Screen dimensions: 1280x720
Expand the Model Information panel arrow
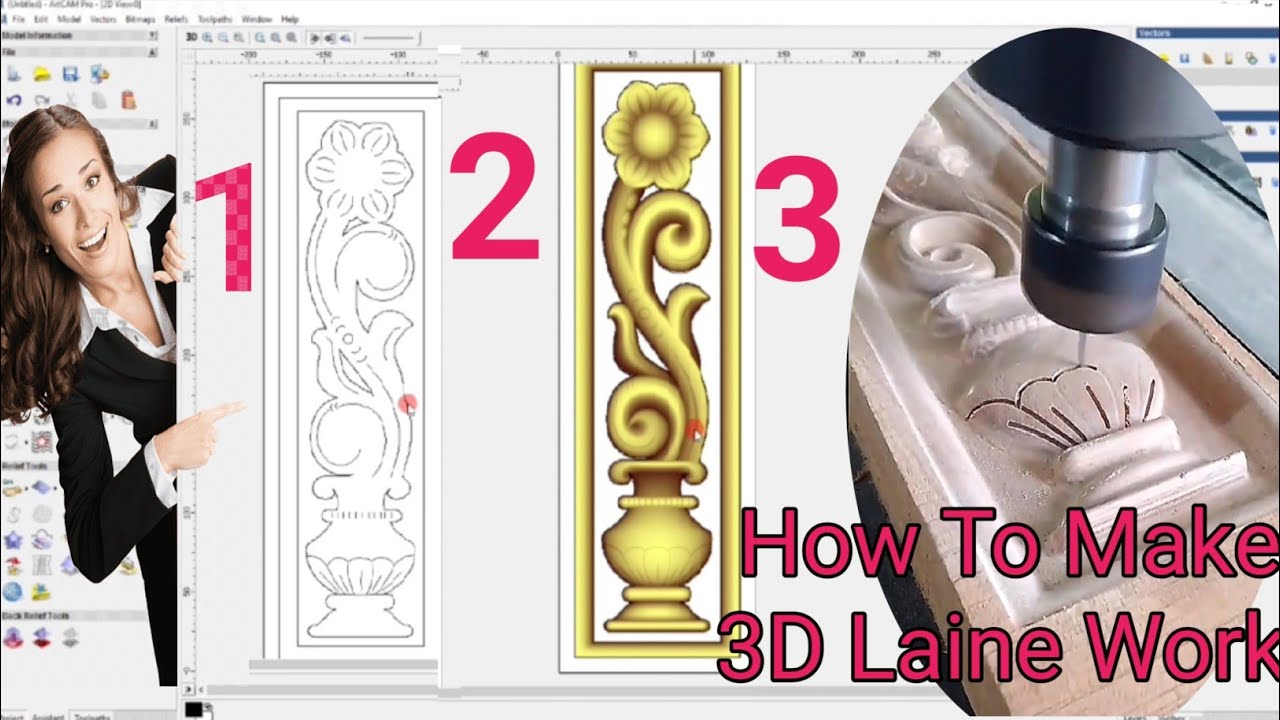pos(152,35)
